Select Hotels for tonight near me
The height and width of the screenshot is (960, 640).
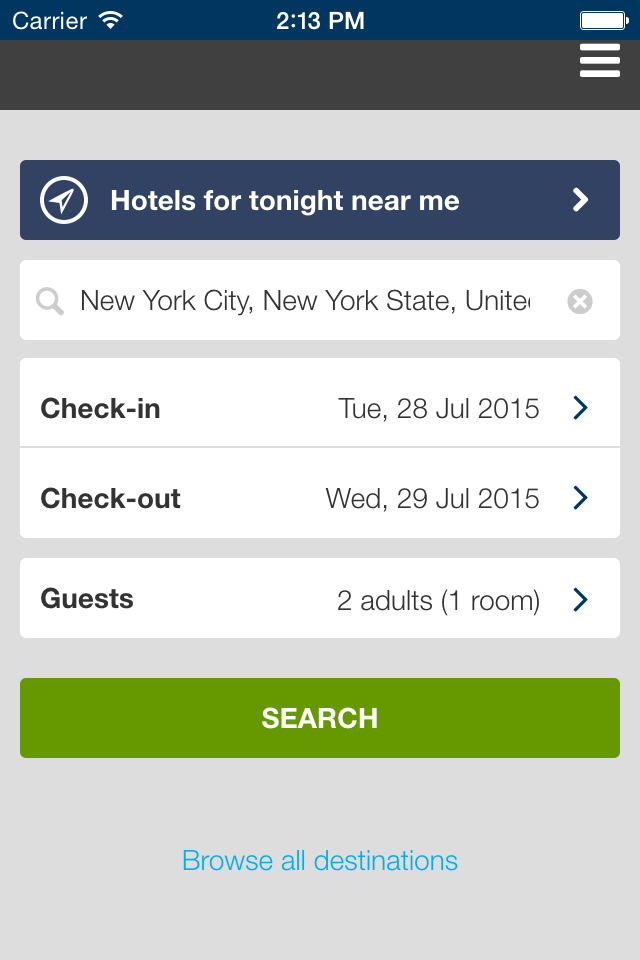(320, 200)
